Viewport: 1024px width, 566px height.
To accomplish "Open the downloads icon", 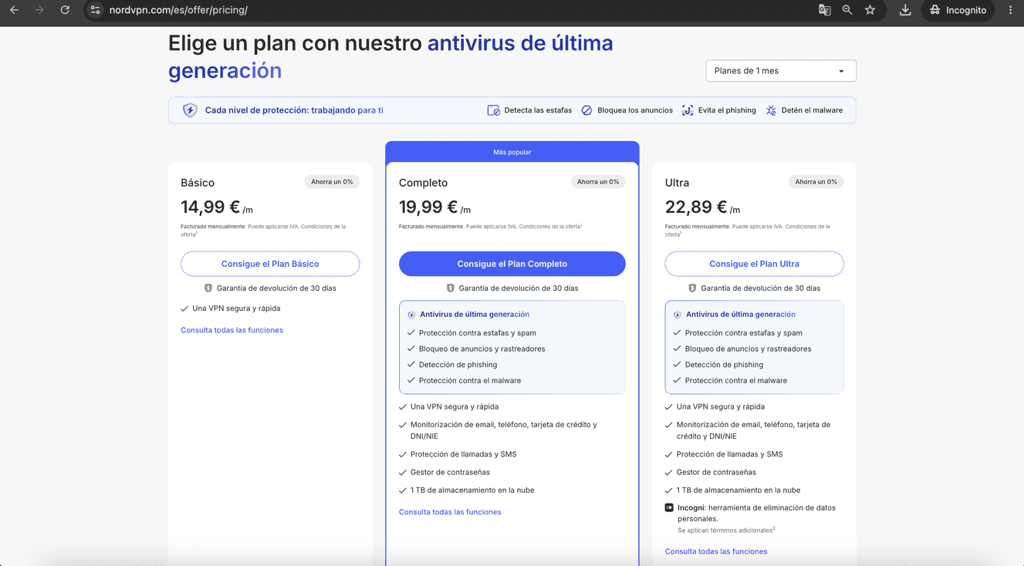I will pyautogui.click(x=905, y=10).
